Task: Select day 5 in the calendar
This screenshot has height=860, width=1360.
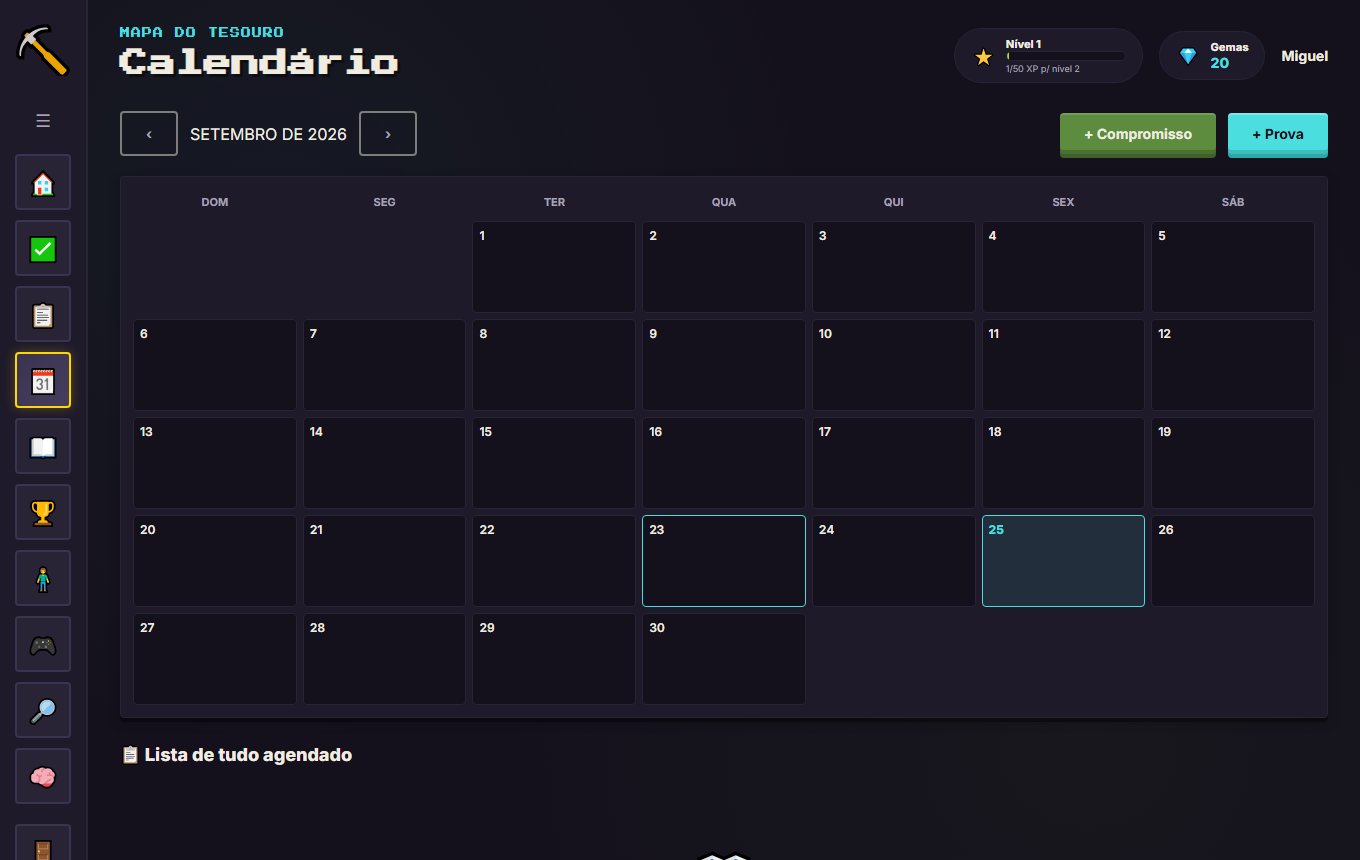Action: point(1233,267)
